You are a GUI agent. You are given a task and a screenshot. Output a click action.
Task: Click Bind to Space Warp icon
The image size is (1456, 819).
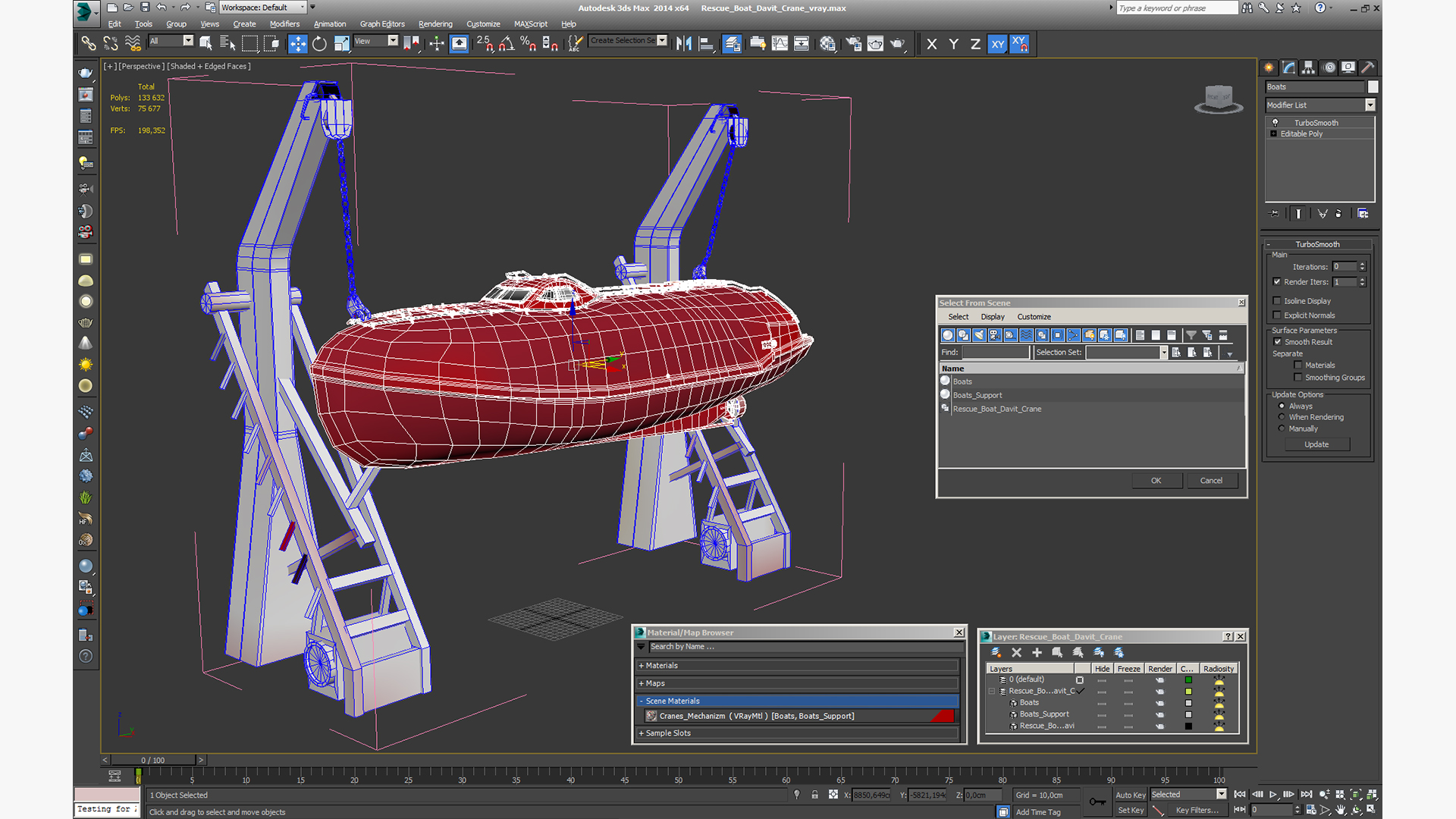click(133, 44)
